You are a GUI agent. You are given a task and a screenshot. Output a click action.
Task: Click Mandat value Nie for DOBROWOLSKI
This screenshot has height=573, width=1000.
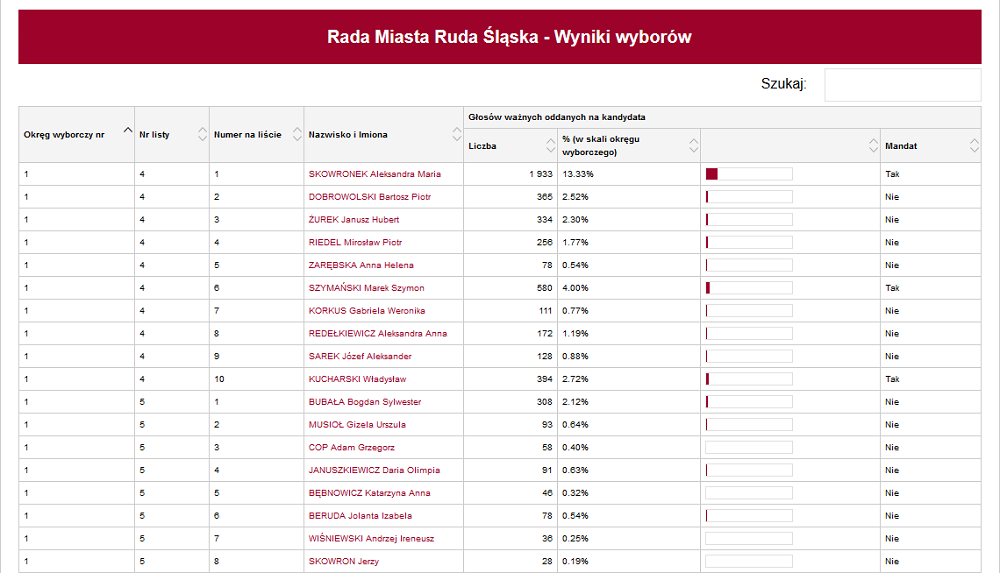[x=892, y=197]
